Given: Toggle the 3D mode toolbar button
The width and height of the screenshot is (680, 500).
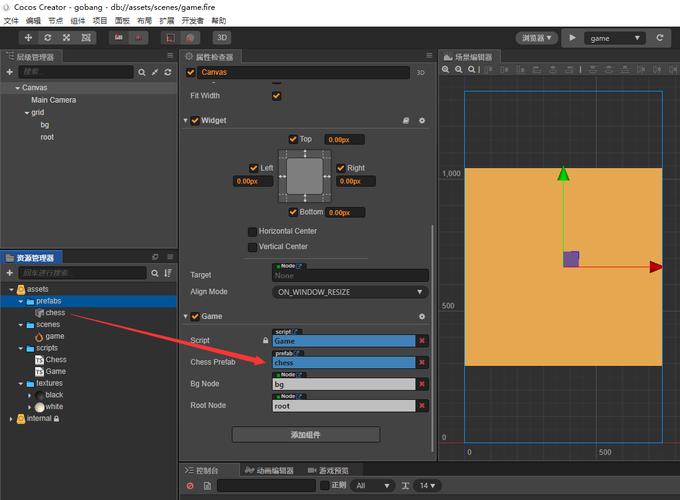Looking at the screenshot, I should [x=222, y=38].
